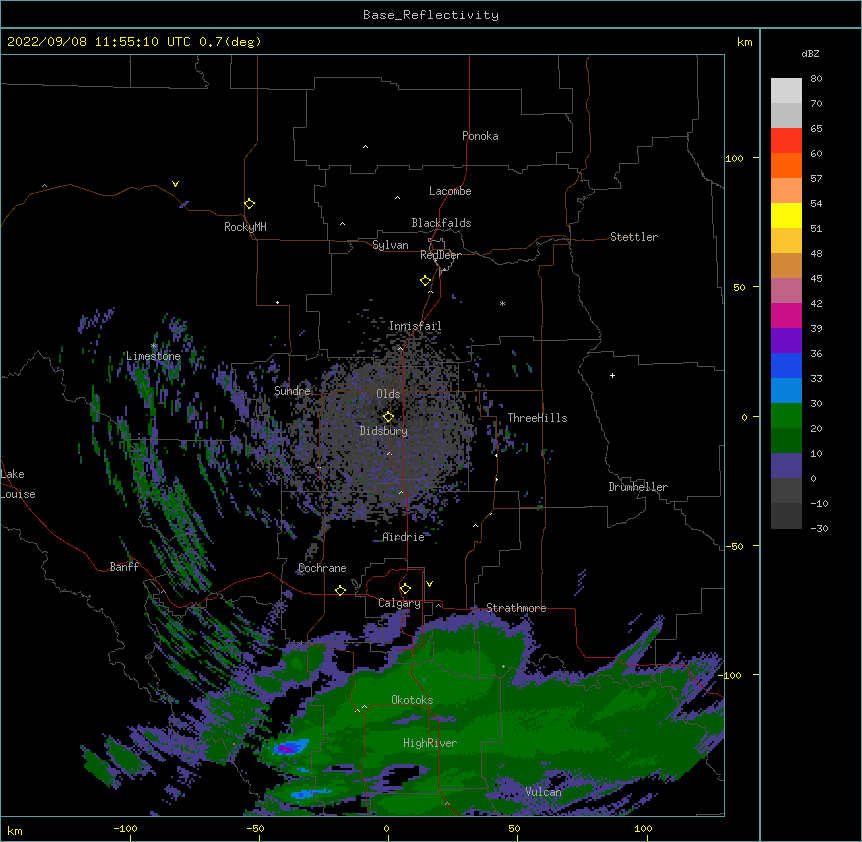Click the Lacombe city label
The image size is (862, 842).
click(450, 191)
